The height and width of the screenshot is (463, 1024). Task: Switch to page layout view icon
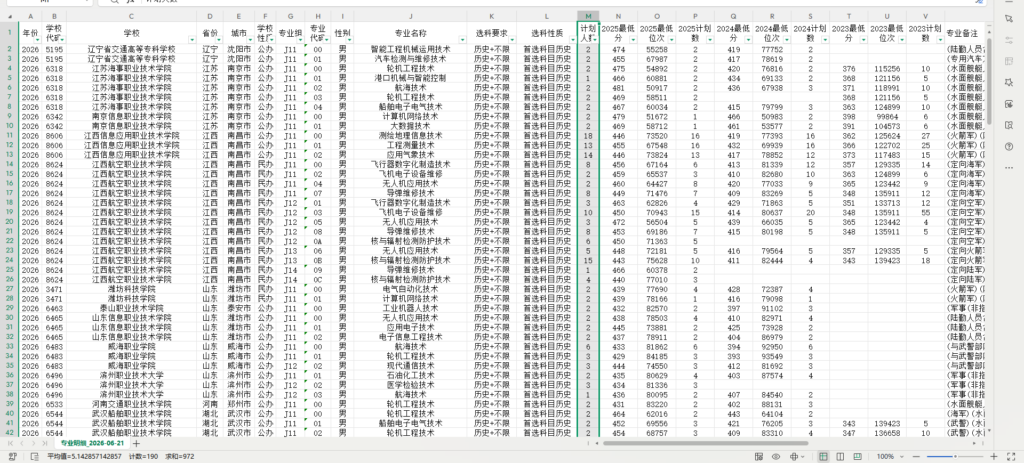840,456
